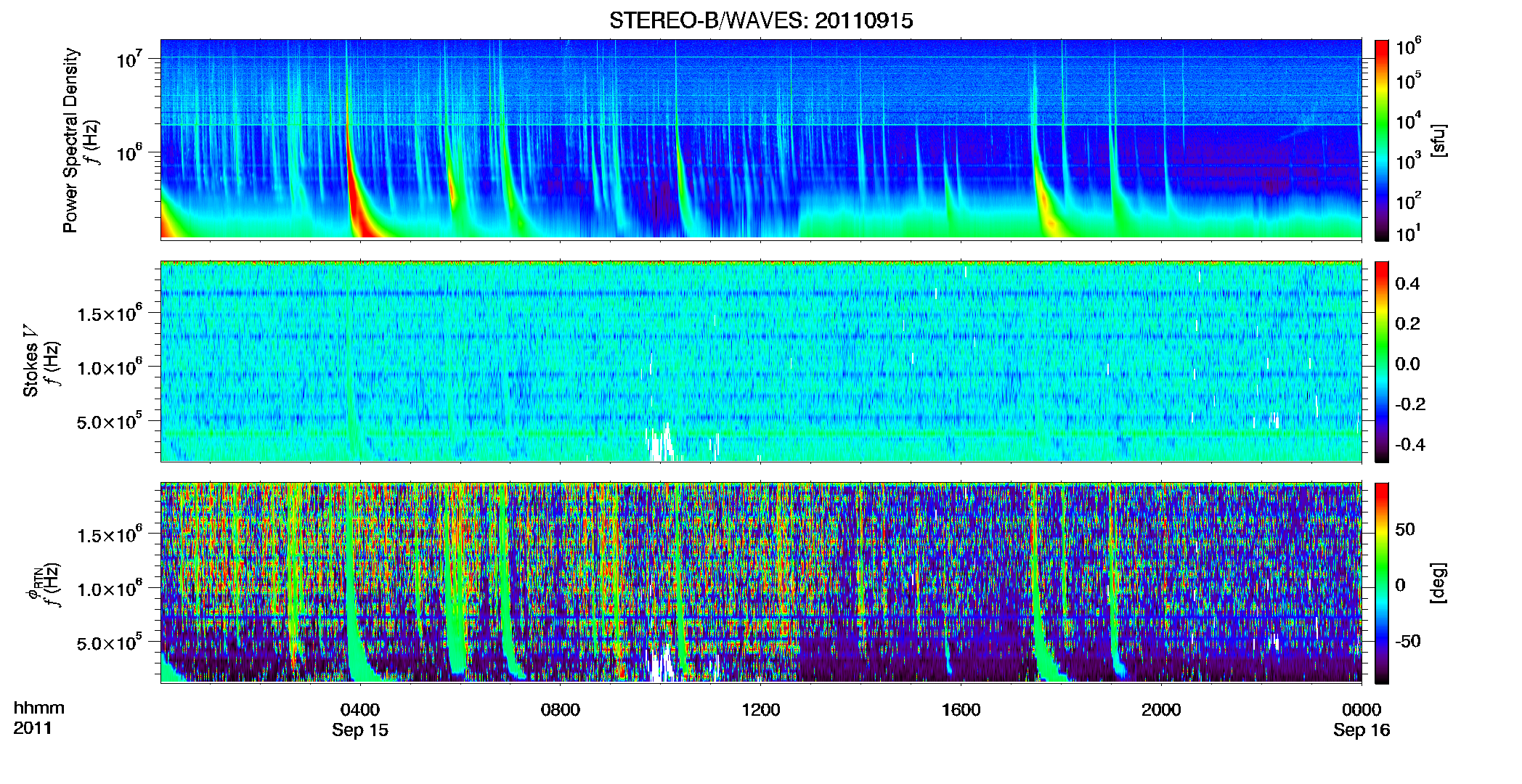This screenshot has width=1522, height=784.
Task: Click the 5.0×10^5 tick label of Stokes V panel
Action: [x=110, y=421]
